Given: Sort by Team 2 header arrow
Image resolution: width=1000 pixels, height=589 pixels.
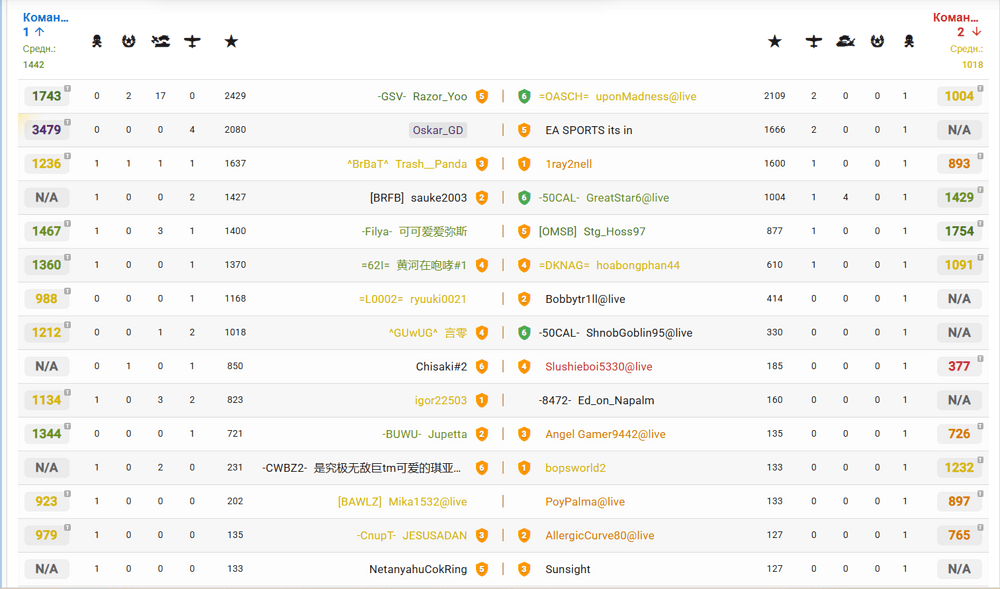Looking at the screenshot, I should coord(976,32).
